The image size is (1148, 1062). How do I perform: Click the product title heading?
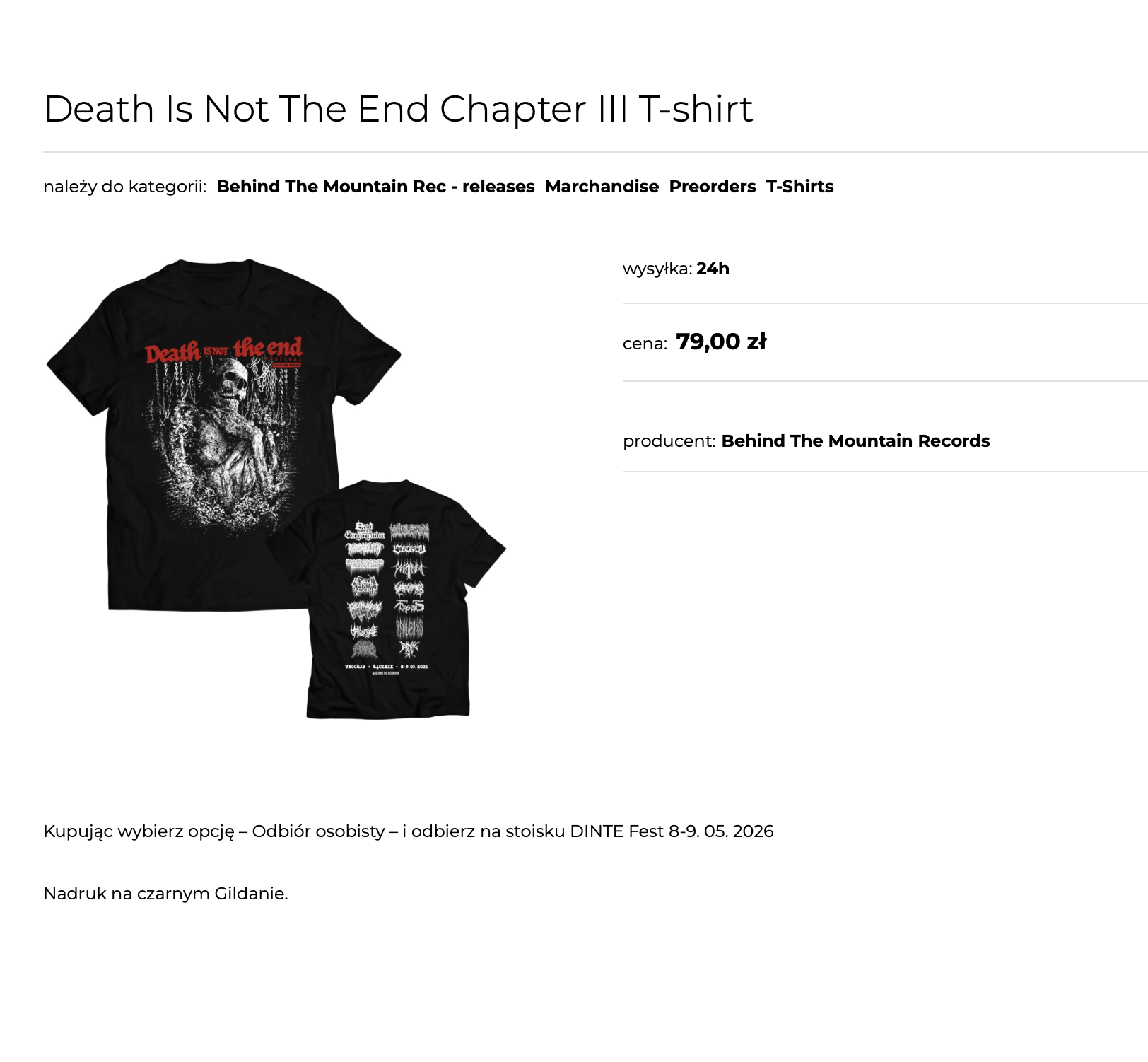coord(399,109)
